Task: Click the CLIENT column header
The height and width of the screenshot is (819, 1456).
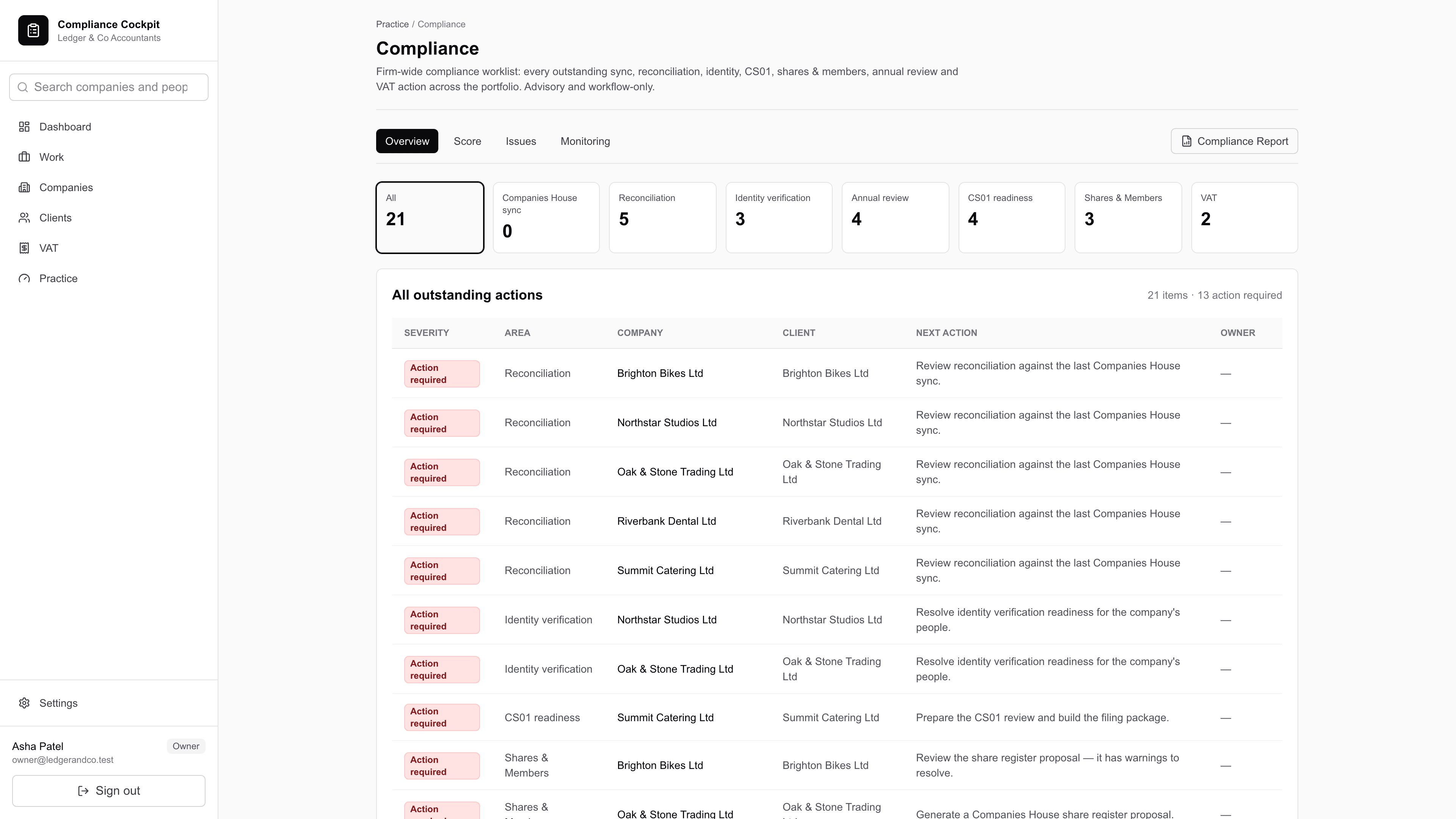Action: [x=799, y=333]
